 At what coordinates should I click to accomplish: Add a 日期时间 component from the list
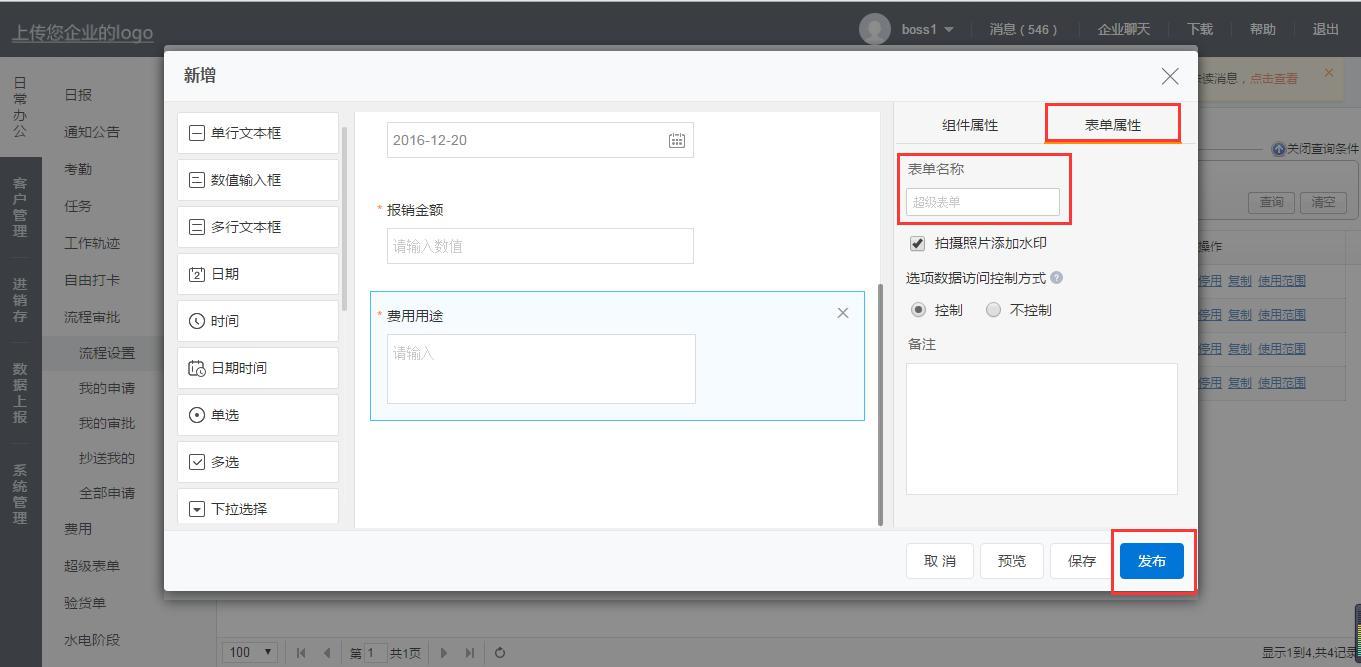point(258,368)
